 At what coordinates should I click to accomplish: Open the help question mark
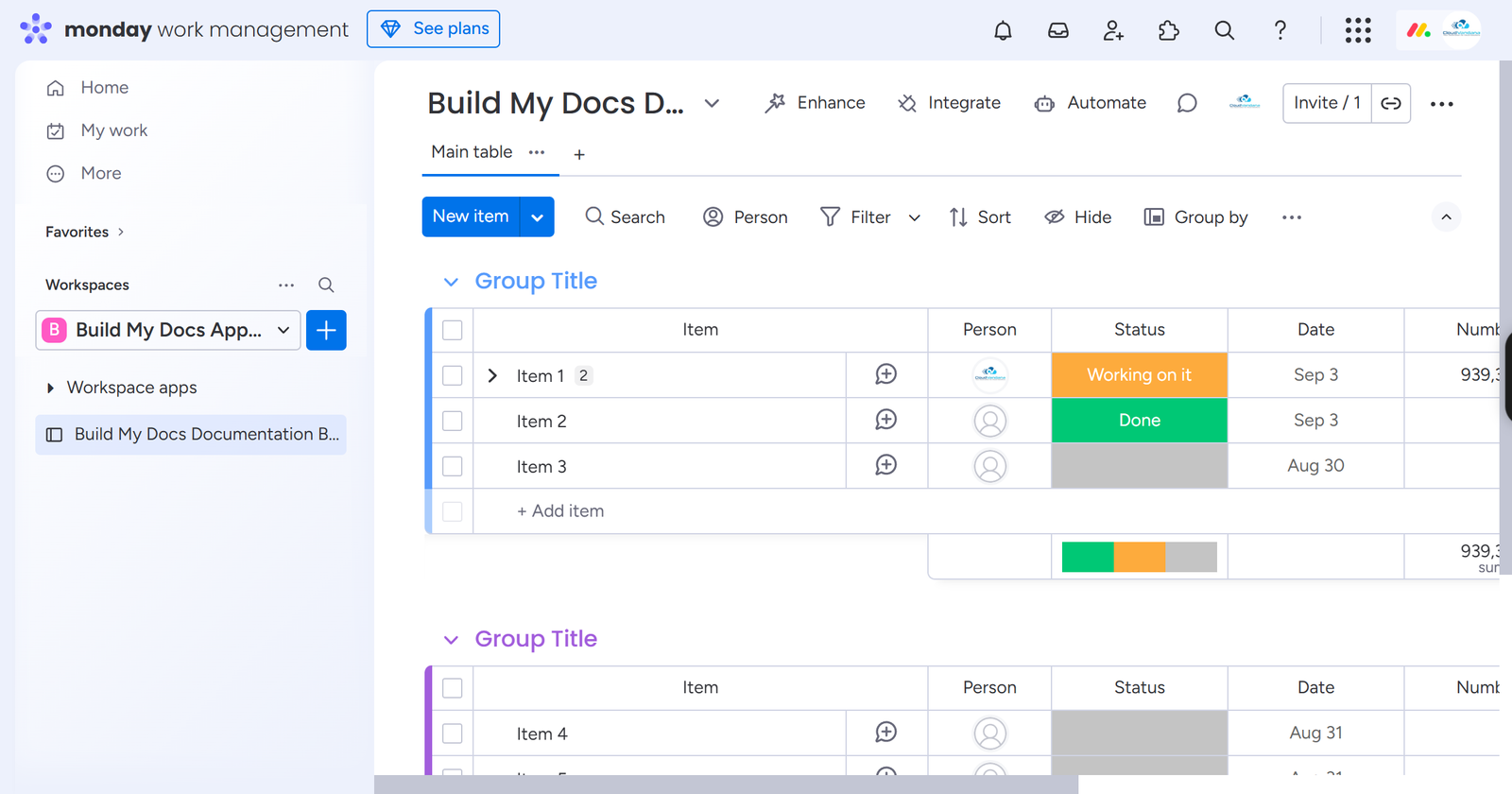[x=1280, y=30]
